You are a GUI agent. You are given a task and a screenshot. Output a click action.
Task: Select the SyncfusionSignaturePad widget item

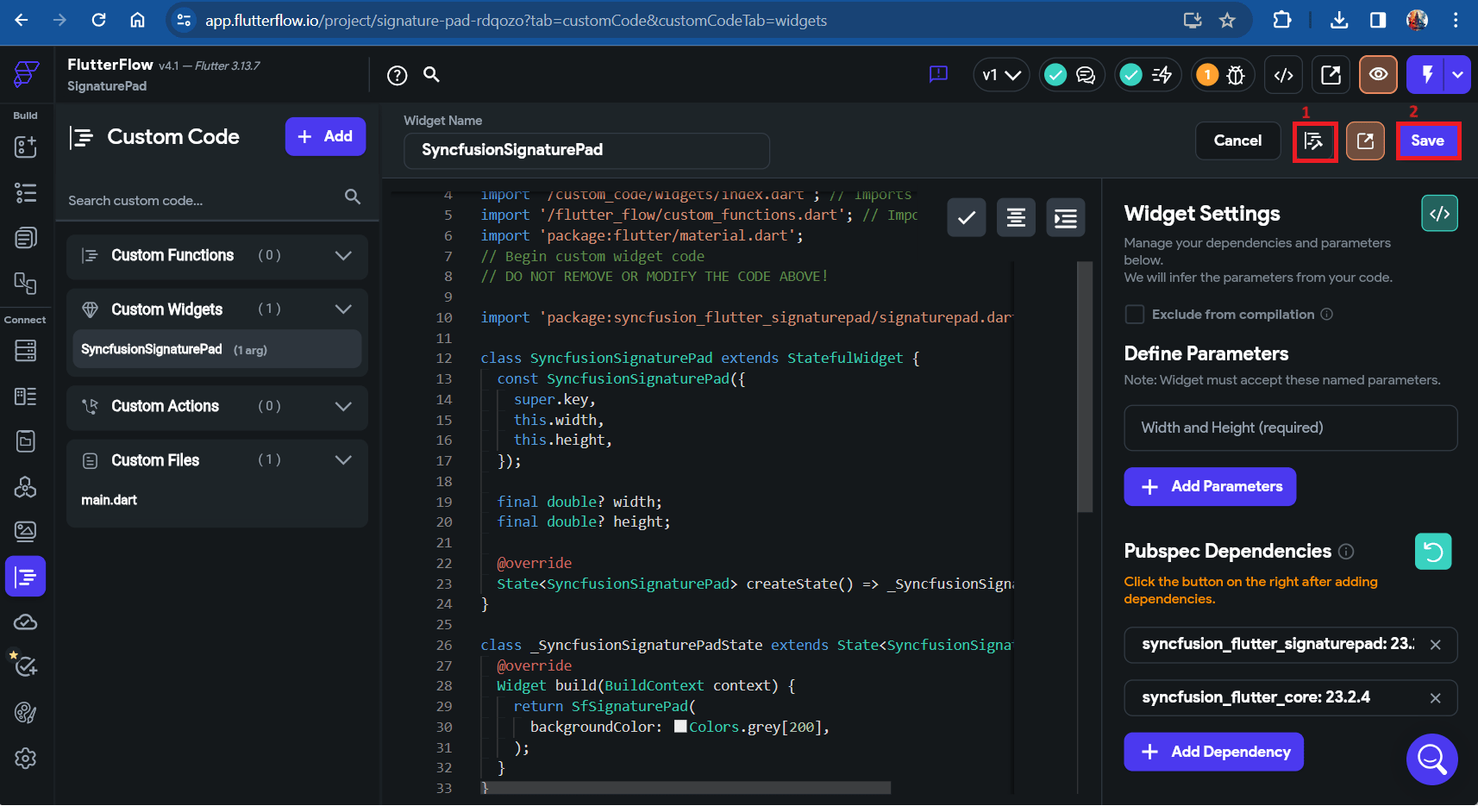pyautogui.click(x=217, y=350)
